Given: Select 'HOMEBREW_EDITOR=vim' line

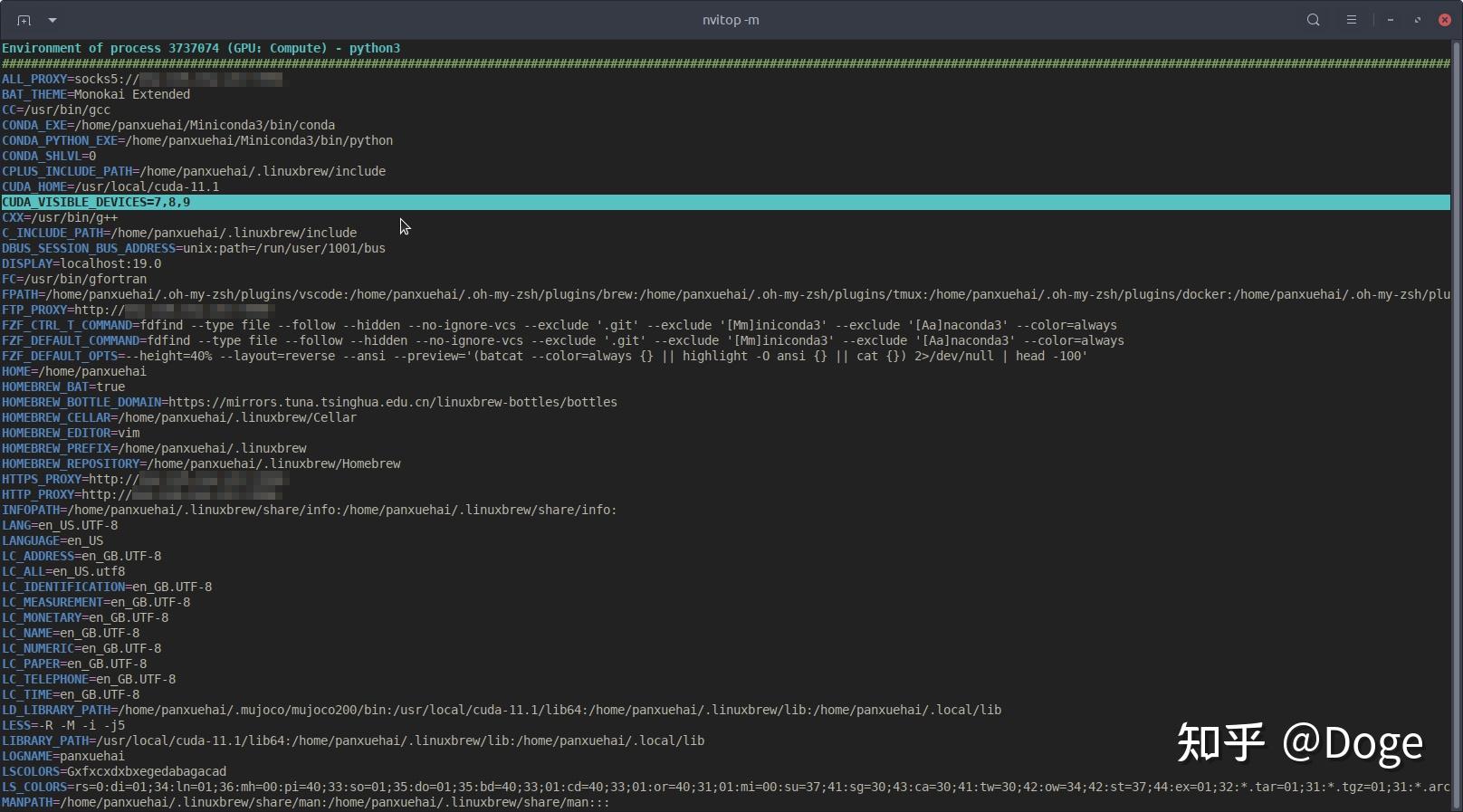Looking at the screenshot, I should [x=71, y=433].
